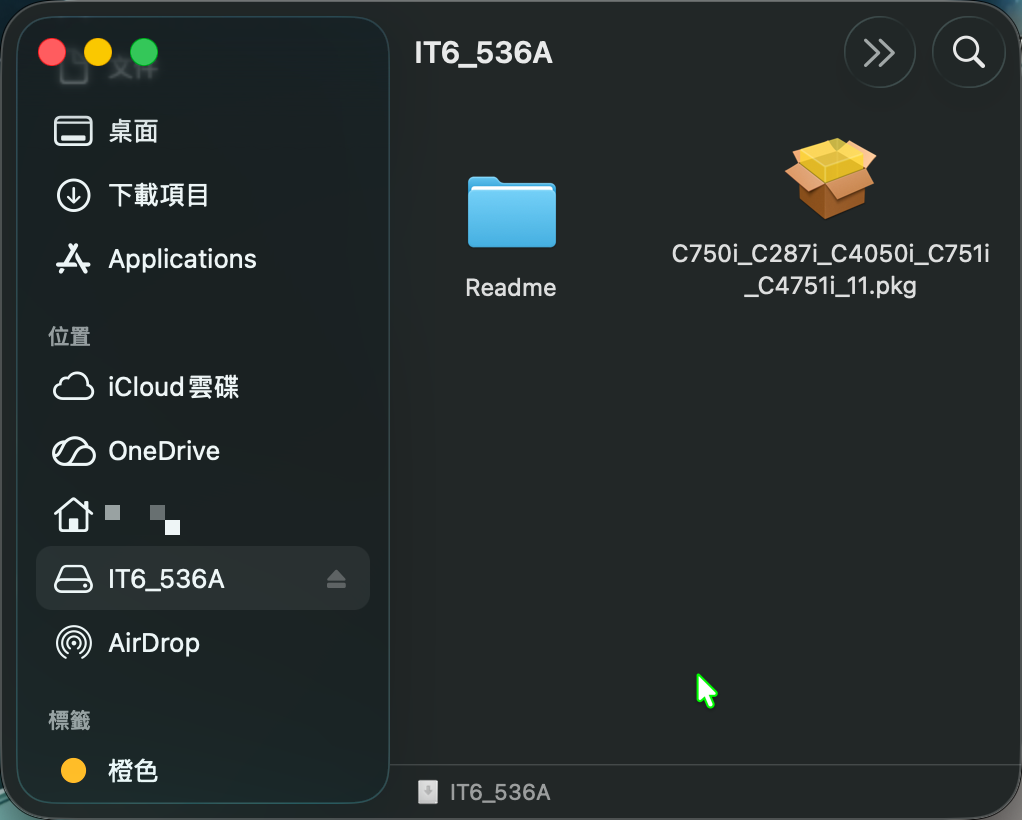Click the Readme folder name label
Screen dimensions: 1022x820
pyautogui.click(x=511, y=287)
